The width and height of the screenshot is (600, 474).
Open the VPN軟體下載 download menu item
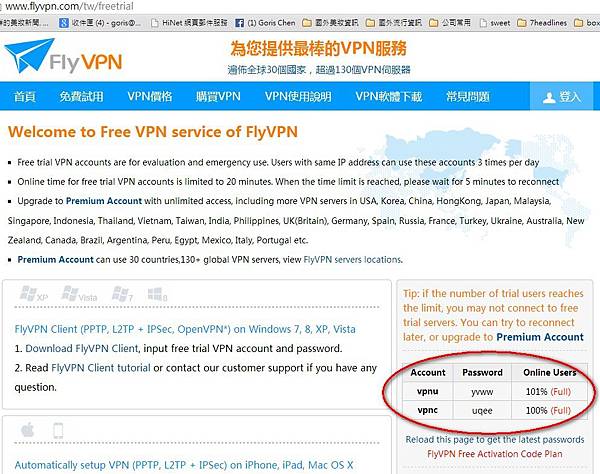388,96
